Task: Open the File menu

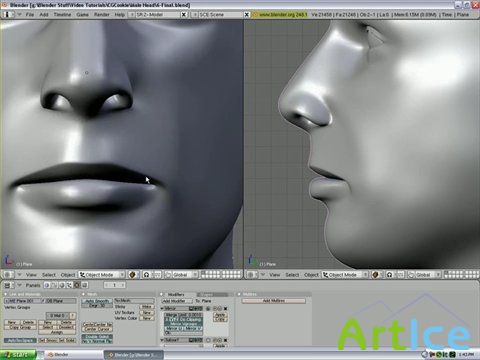Action: (30, 15)
